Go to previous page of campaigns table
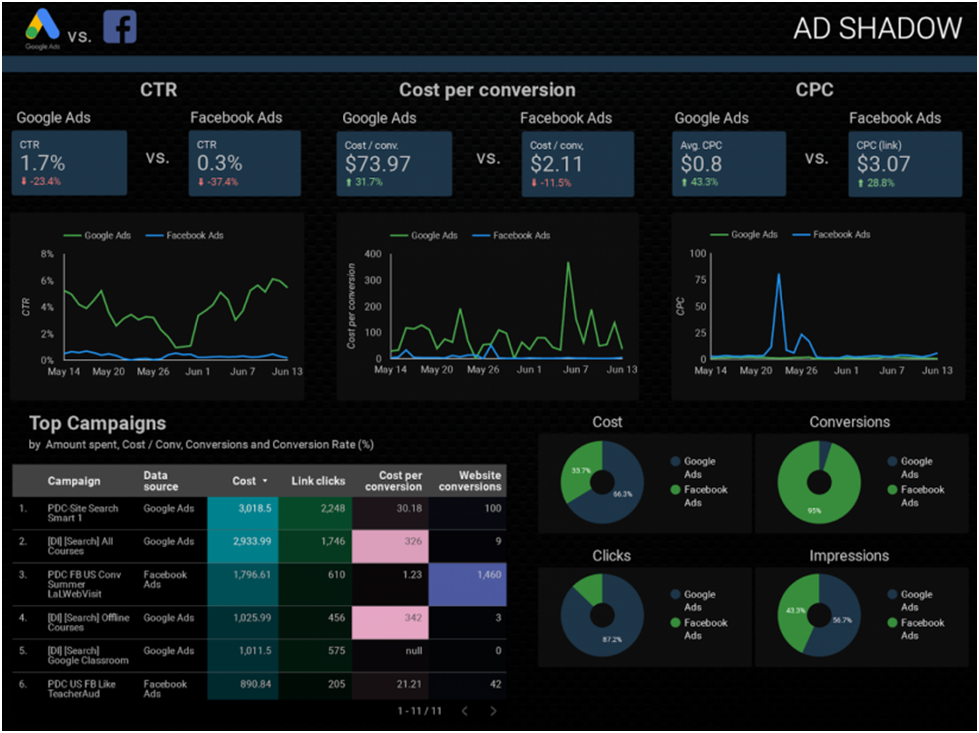 point(465,711)
